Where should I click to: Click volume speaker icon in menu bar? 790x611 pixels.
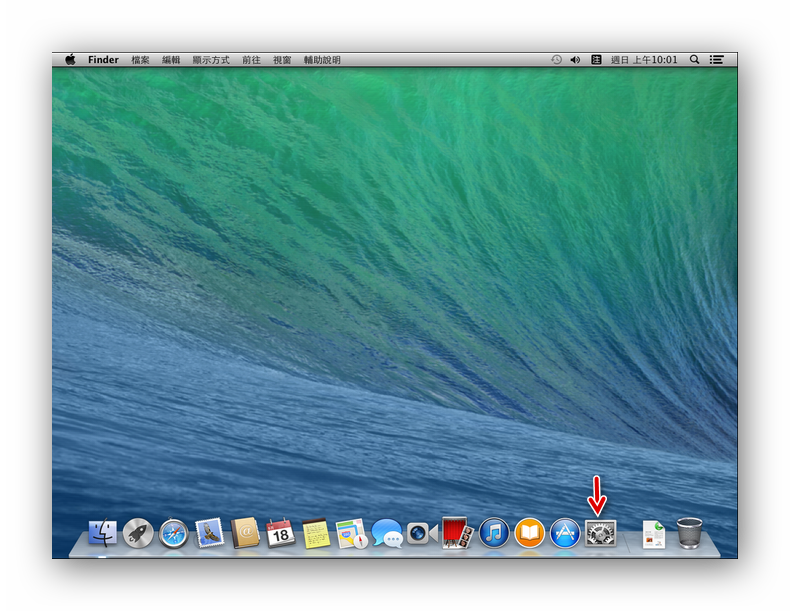[575, 60]
